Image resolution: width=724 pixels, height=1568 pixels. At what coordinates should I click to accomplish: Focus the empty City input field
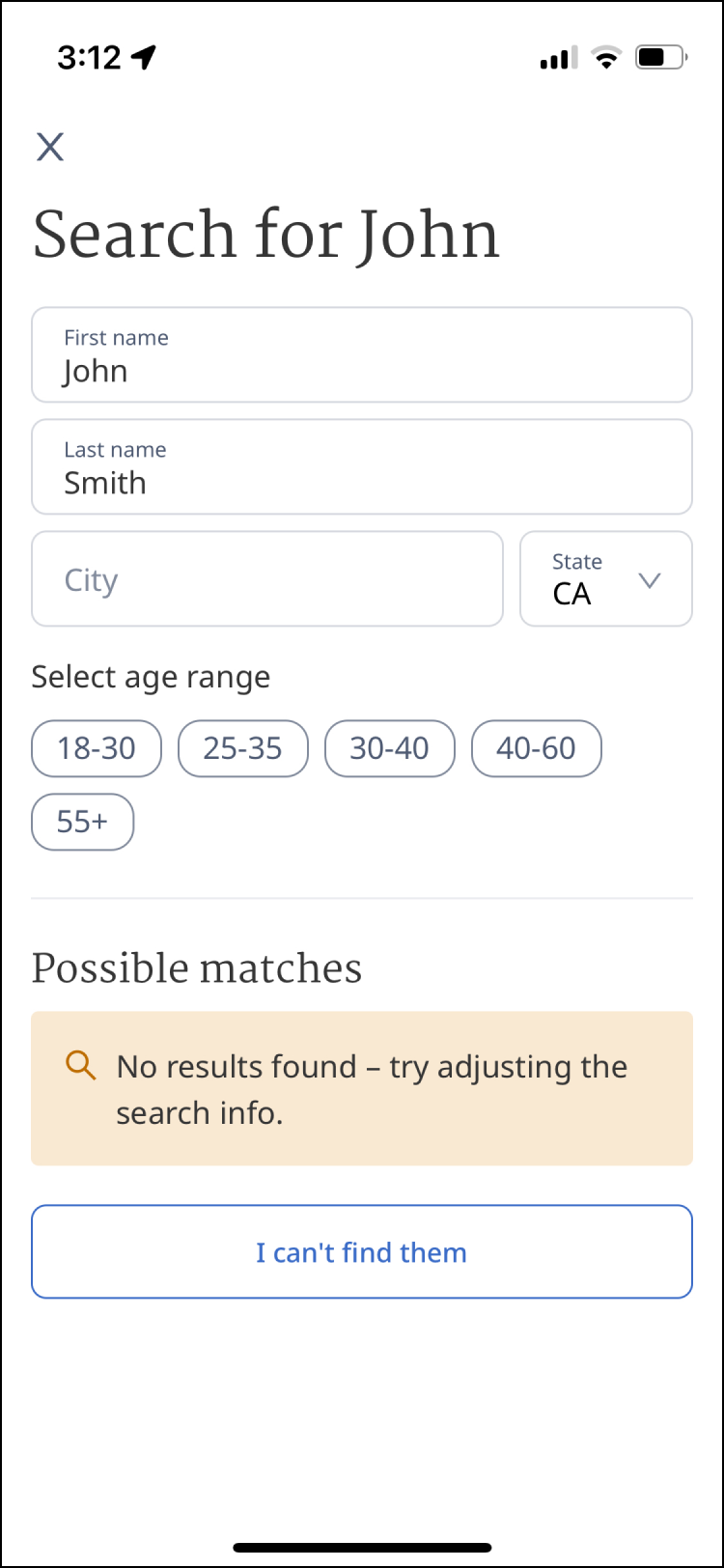point(267,579)
